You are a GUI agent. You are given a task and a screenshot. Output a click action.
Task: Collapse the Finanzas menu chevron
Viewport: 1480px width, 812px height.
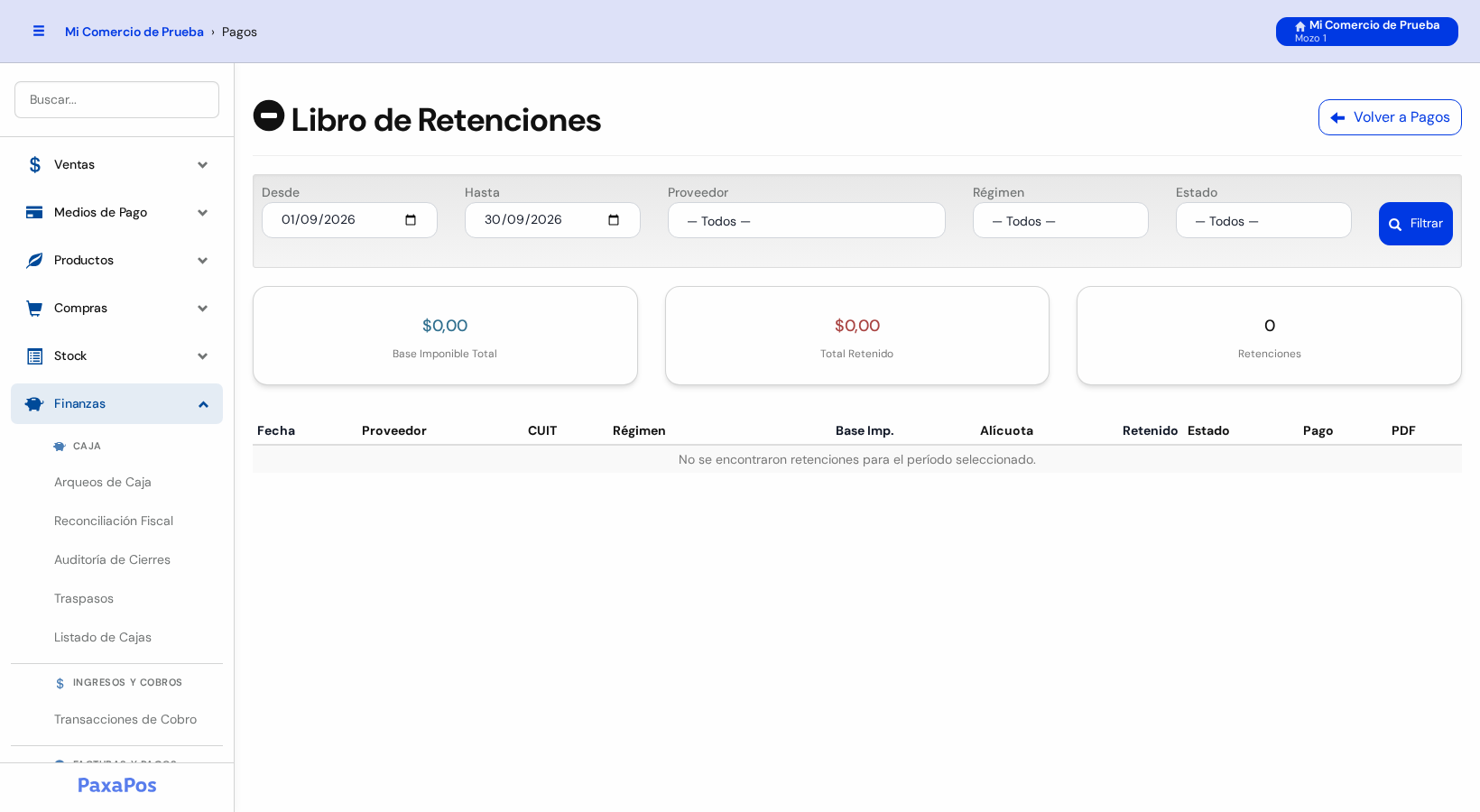203,404
